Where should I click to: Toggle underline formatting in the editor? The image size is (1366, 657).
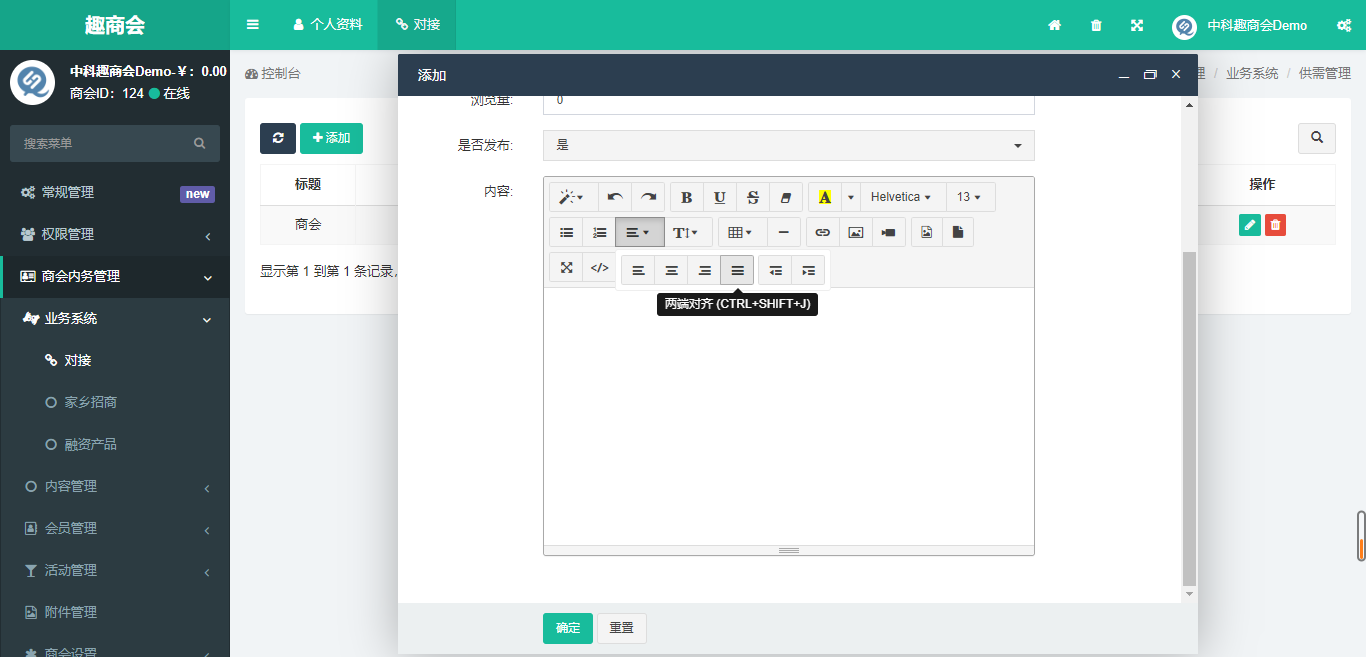[719, 197]
